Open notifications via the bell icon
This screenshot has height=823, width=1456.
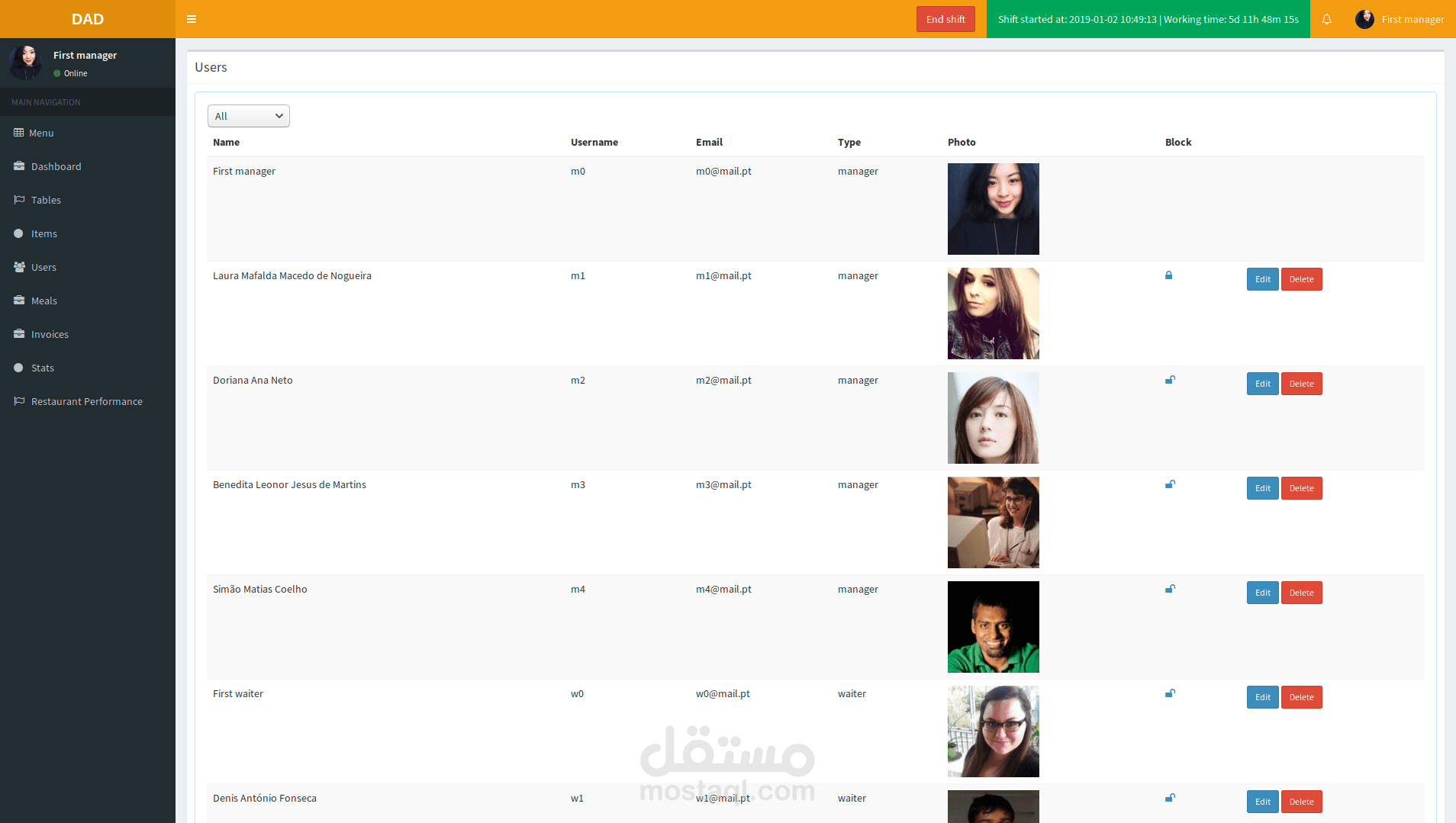[1326, 19]
